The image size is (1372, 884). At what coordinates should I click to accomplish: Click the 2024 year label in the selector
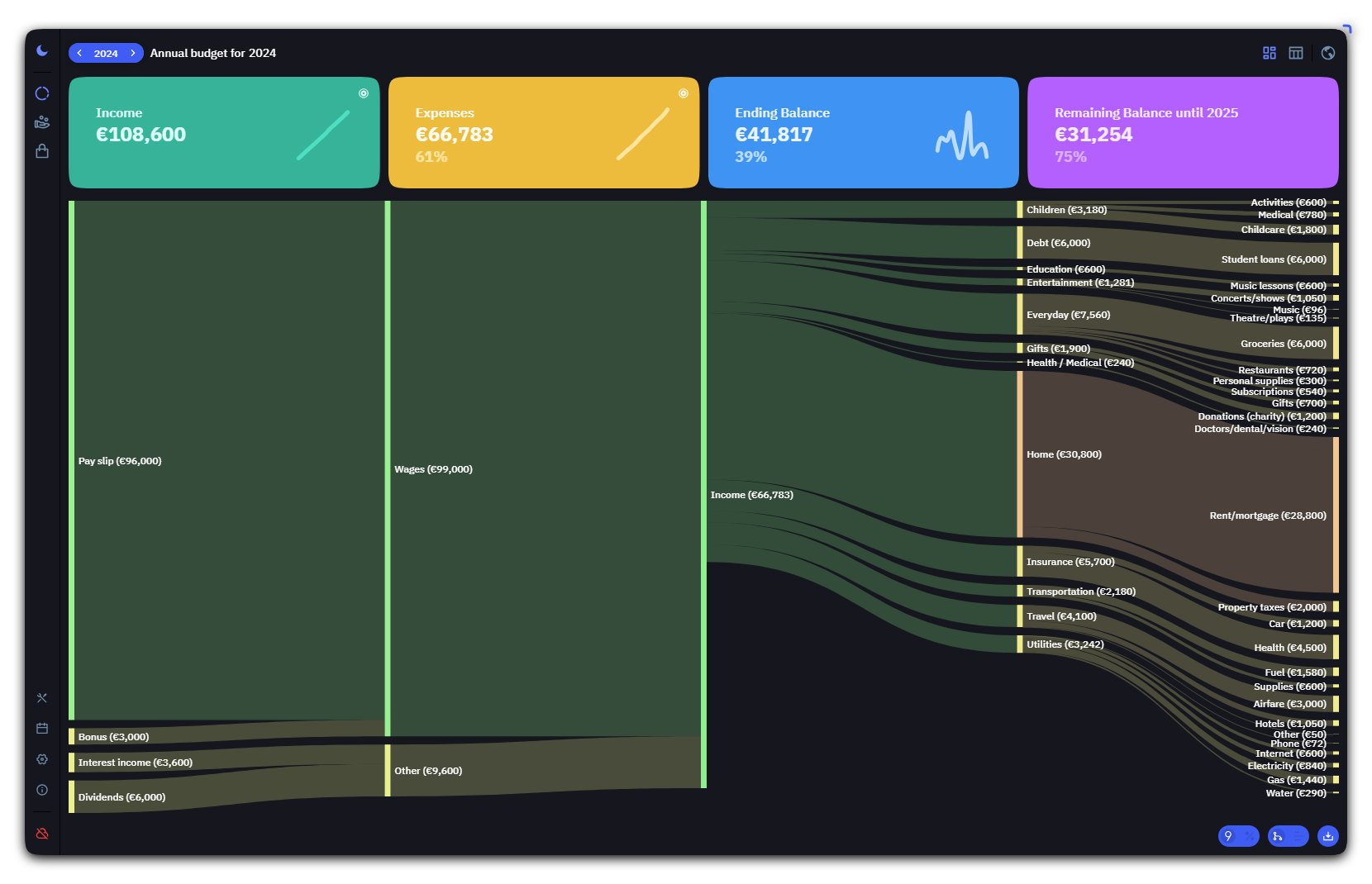point(106,54)
